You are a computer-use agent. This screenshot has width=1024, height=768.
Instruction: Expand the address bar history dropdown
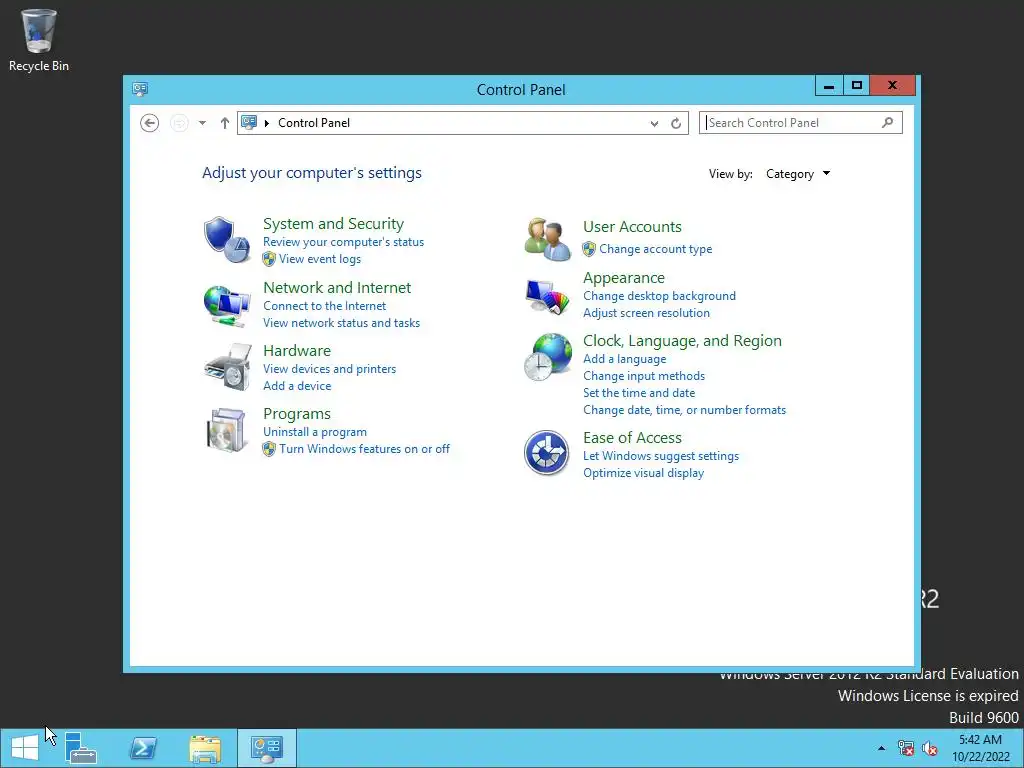654,123
